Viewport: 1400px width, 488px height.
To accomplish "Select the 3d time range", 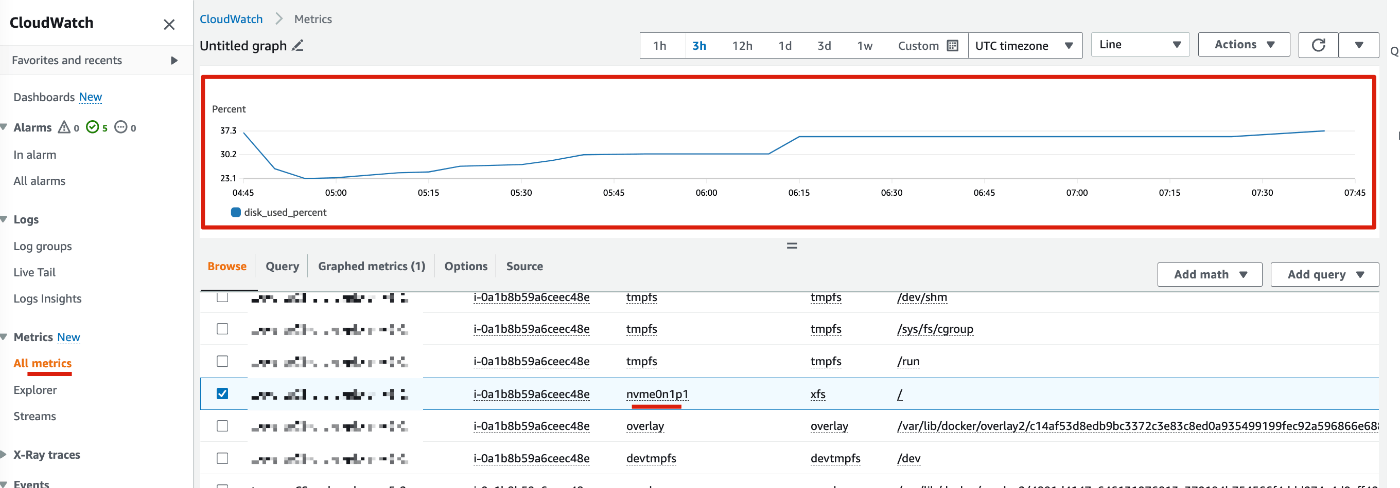I will pos(824,46).
